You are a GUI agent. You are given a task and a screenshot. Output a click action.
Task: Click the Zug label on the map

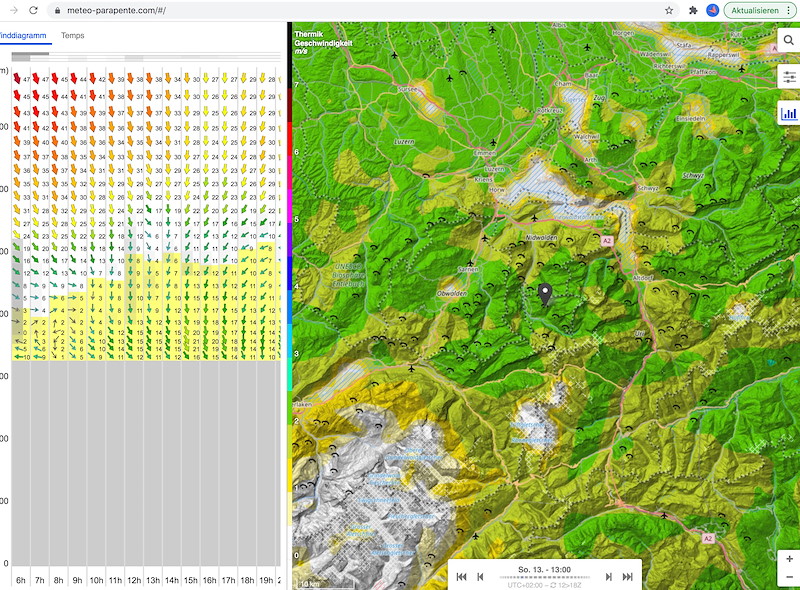tap(598, 96)
